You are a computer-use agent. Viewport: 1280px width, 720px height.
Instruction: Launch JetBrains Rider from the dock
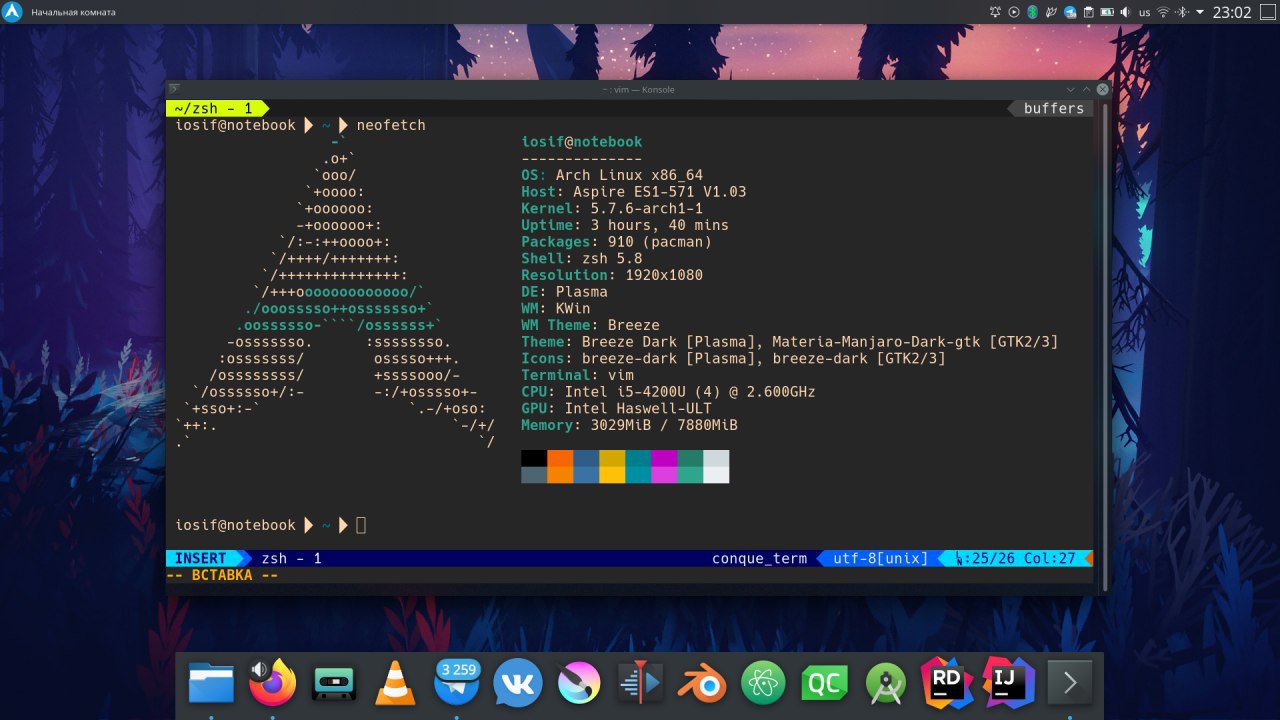(x=947, y=684)
